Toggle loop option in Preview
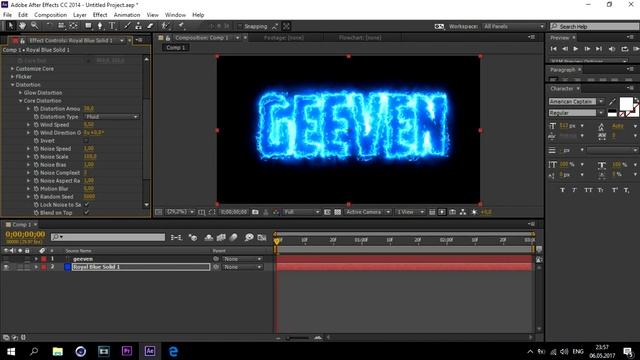Image resolution: width=640 pixels, height=360 pixels. point(624,49)
